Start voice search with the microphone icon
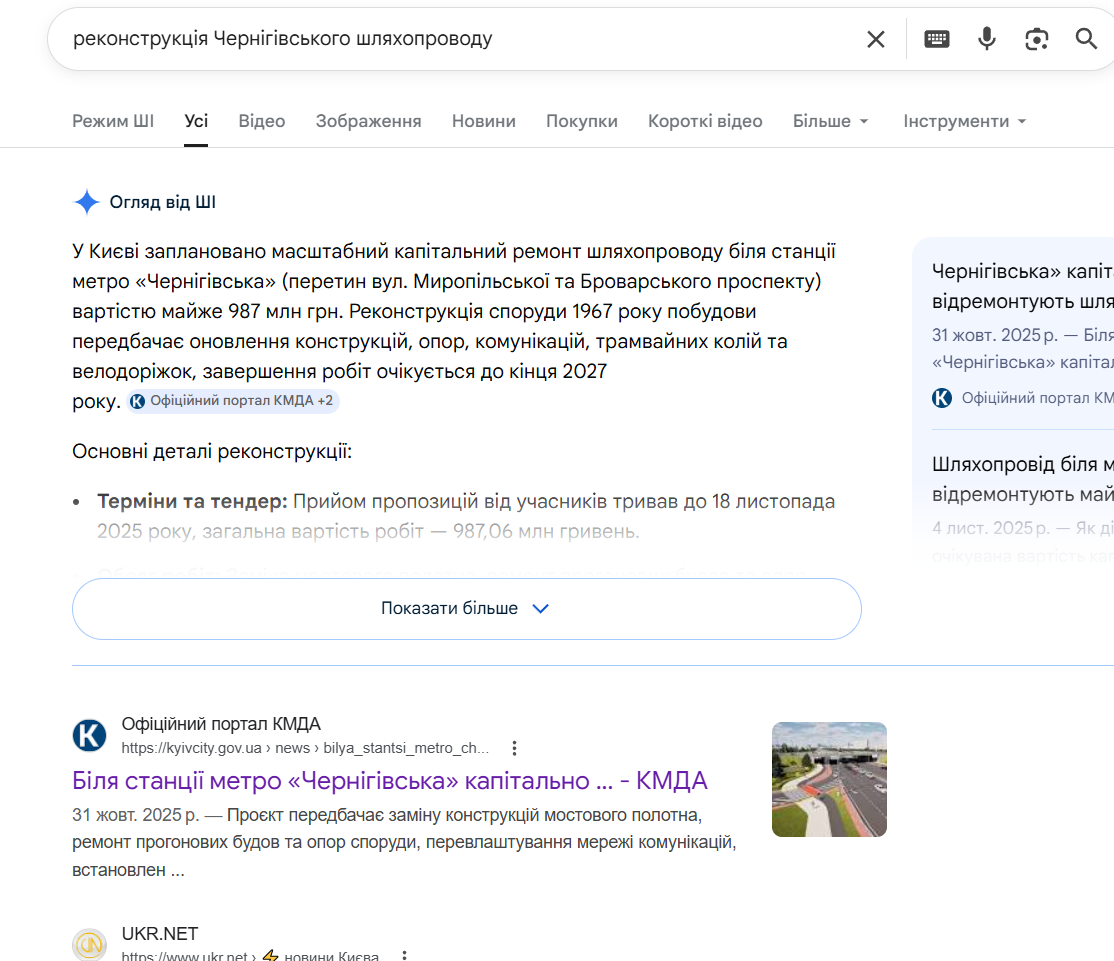The image size is (1114, 961). pos(987,39)
